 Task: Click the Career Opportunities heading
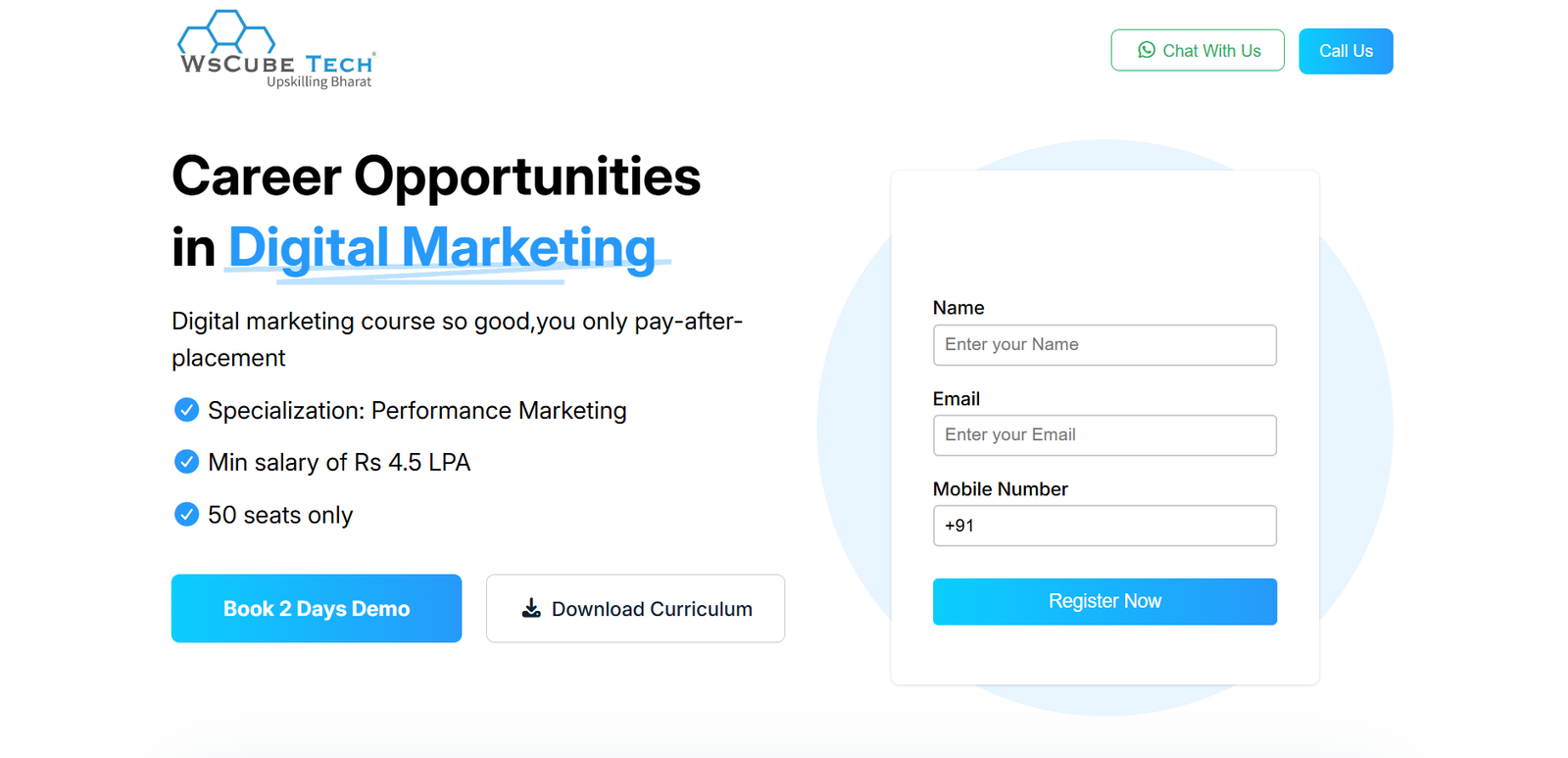[x=436, y=177]
